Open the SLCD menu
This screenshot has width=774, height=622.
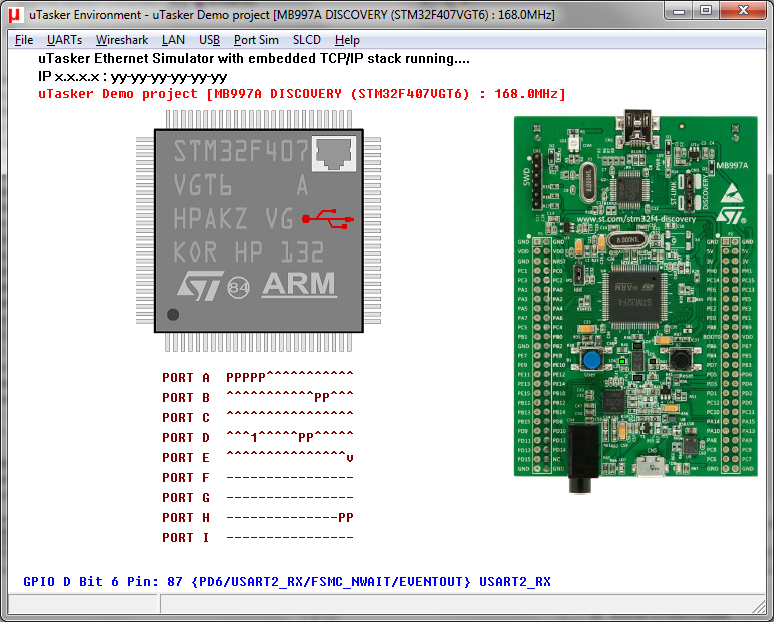point(307,40)
